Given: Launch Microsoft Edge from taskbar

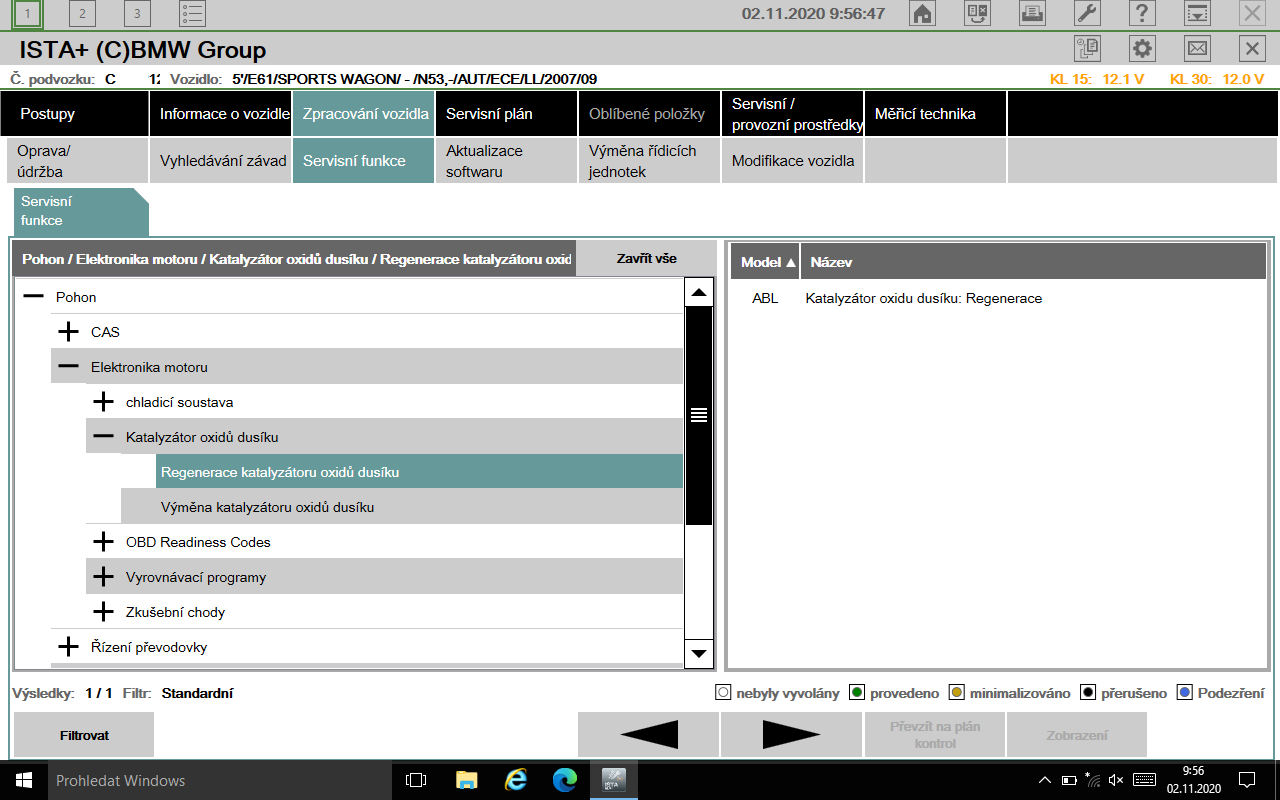Looking at the screenshot, I should [565, 780].
